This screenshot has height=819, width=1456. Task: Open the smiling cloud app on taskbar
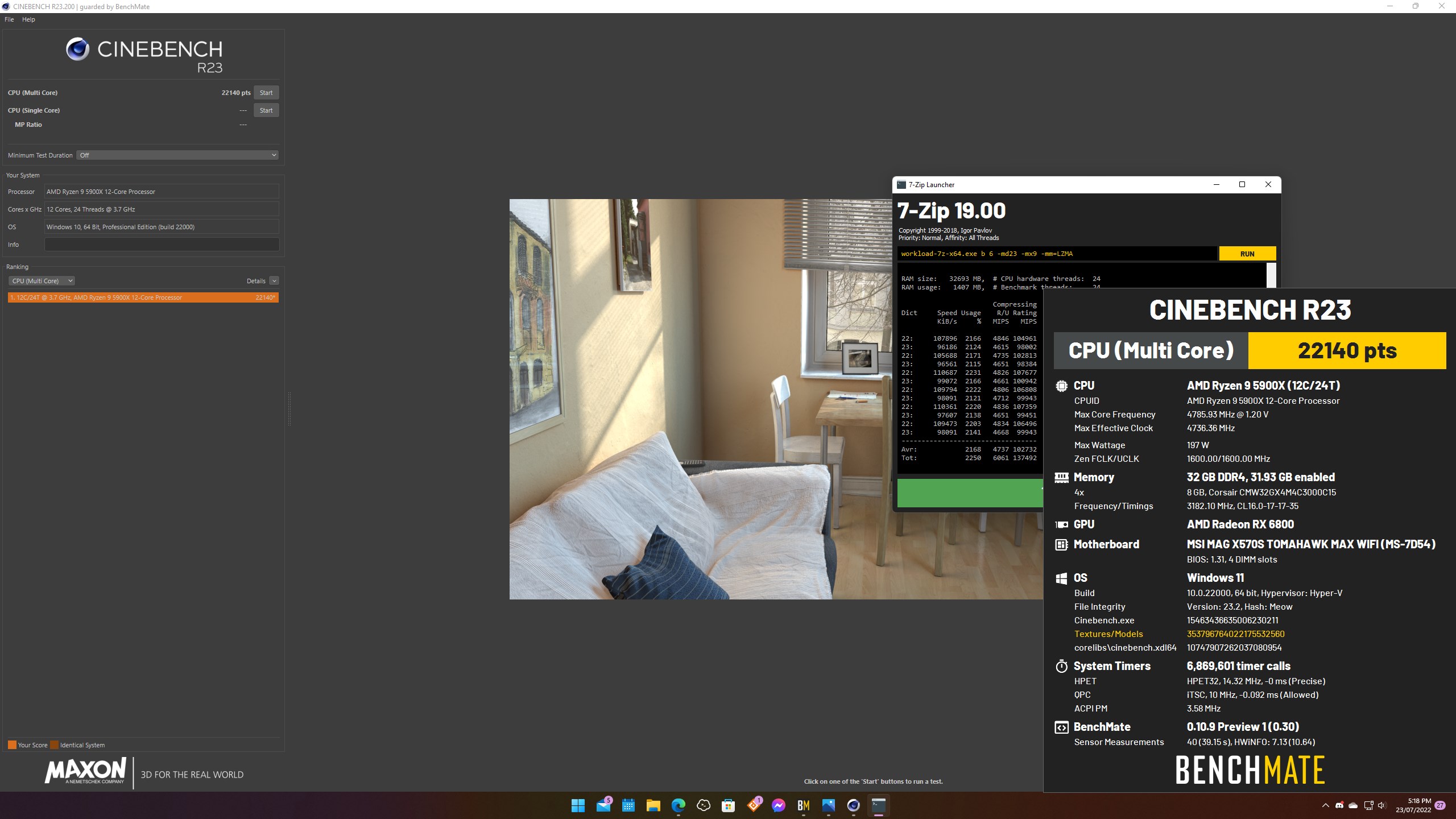704,805
